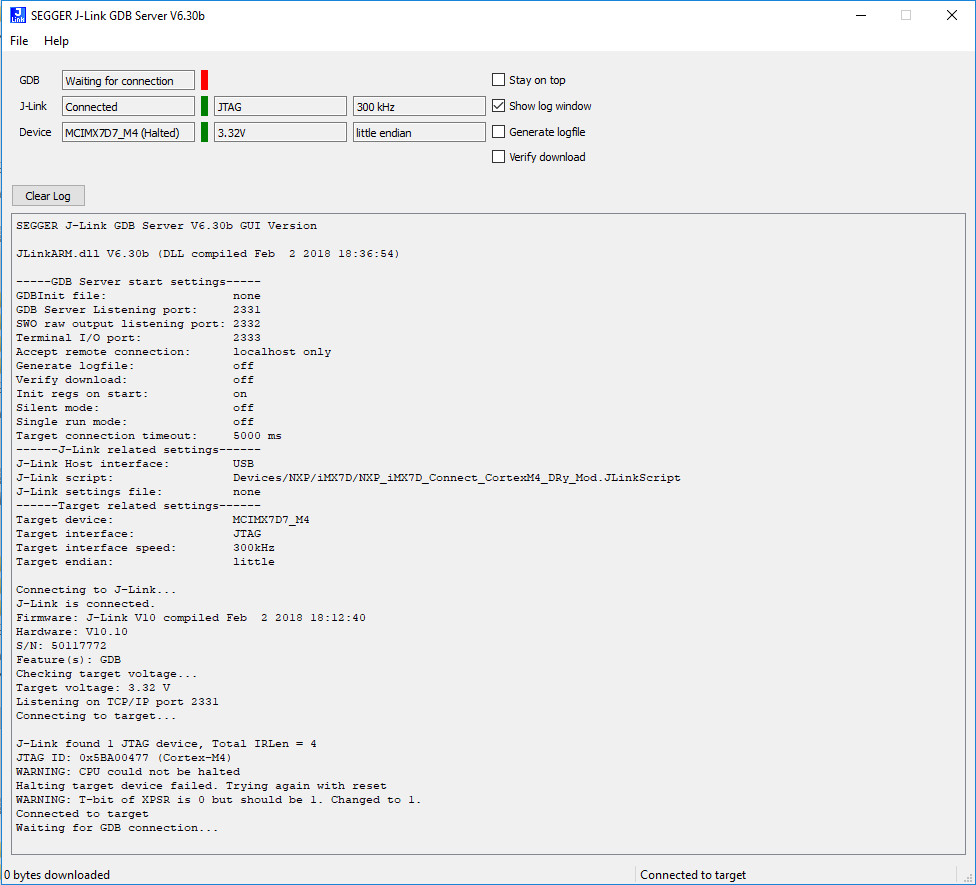The image size is (976, 885).
Task: Click the 3.32V voltage field
Action: pyautogui.click(x=280, y=132)
